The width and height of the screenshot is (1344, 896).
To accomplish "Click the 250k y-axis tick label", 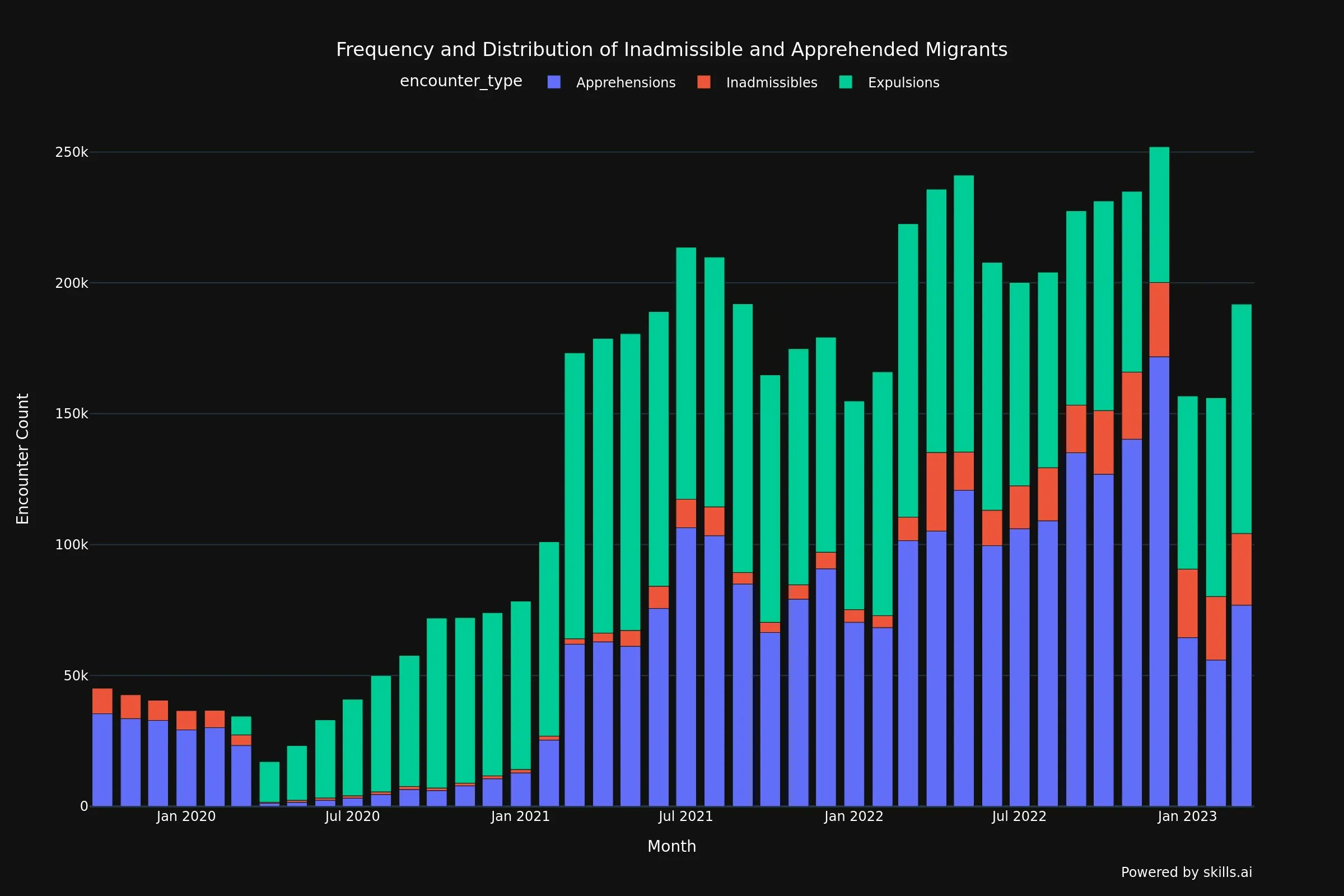I will coord(72,152).
